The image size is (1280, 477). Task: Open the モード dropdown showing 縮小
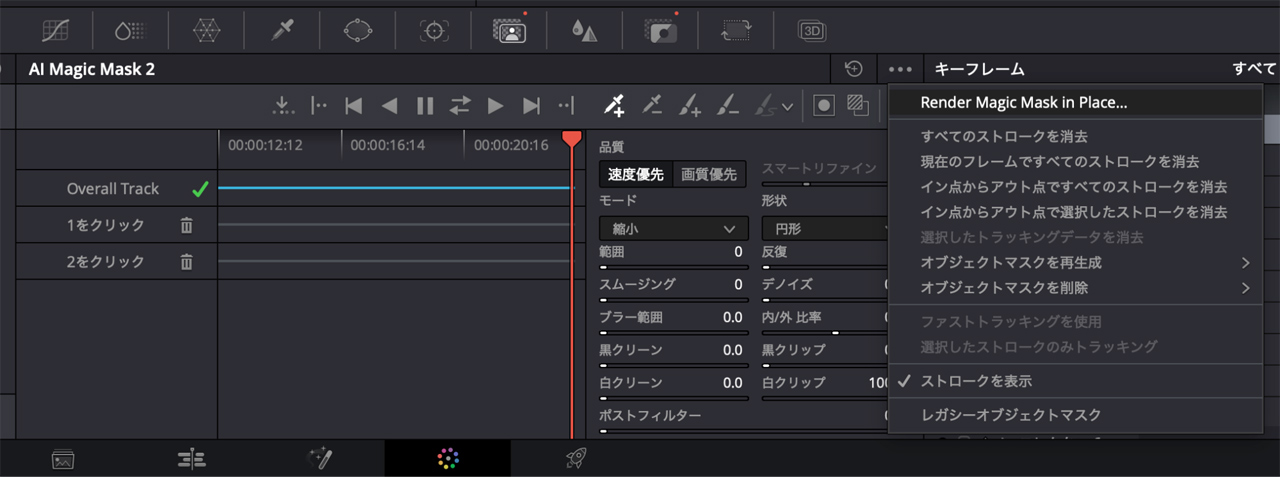672,229
